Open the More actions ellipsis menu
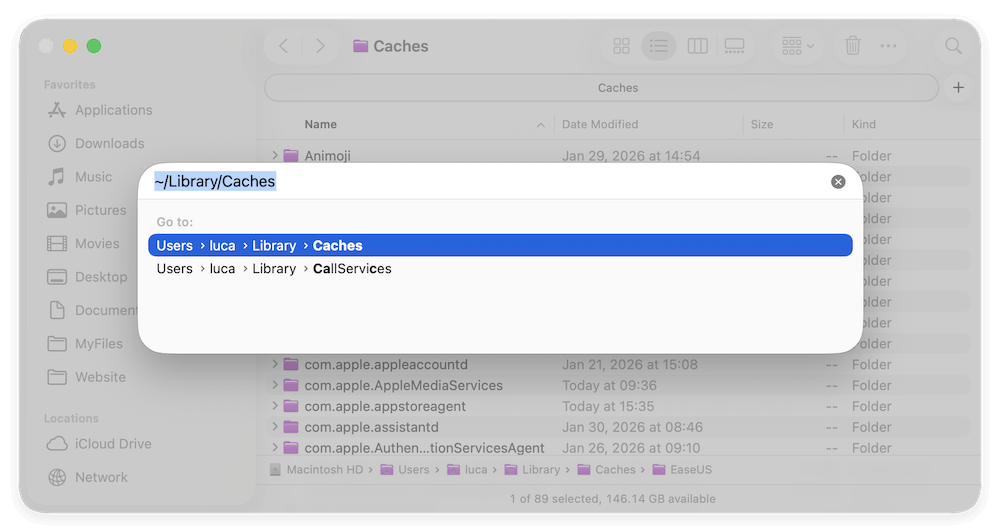The height and width of the screenshot is (532, 1000). point(888,46)
